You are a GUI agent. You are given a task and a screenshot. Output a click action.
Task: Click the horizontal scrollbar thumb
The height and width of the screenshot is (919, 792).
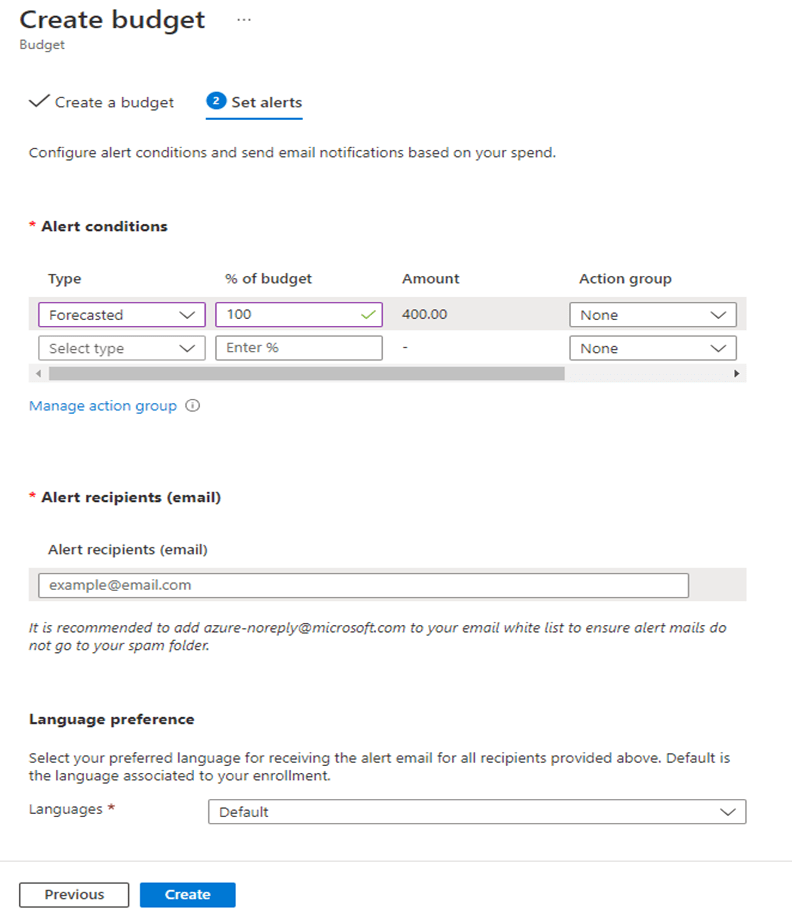[305, 373]
